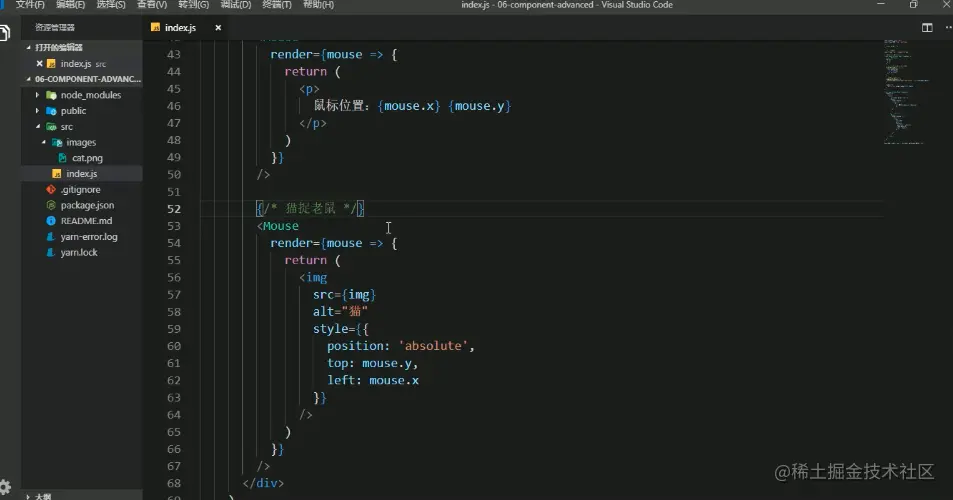
Task: Open index.js in the src tree
Action: point(83,174)
